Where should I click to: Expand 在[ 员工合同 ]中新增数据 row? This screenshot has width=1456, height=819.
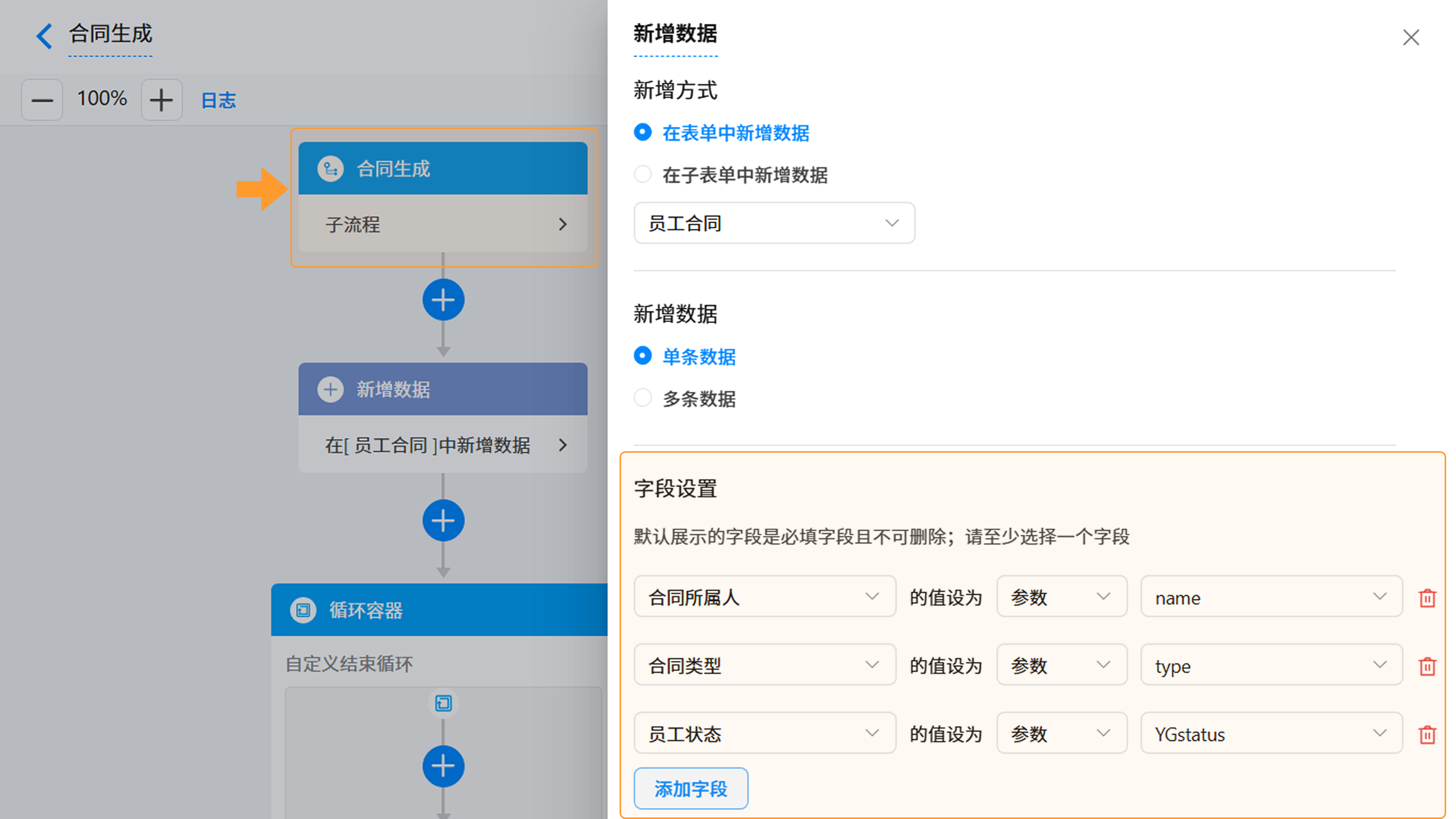(442, 445)
